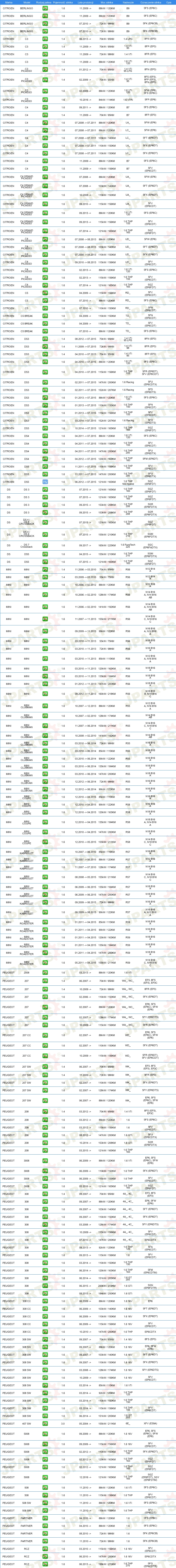Click the fuel icon in the RCZ 270KM row
Image resolution: width=176 pixels, height=1568 pixels.
[45, 1564]
